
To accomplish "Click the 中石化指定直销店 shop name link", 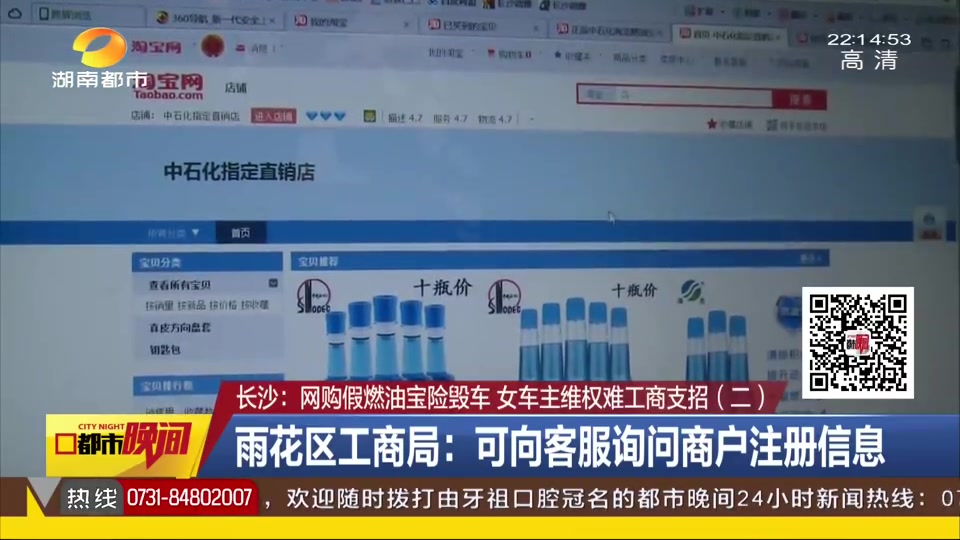I will point(201,116).
